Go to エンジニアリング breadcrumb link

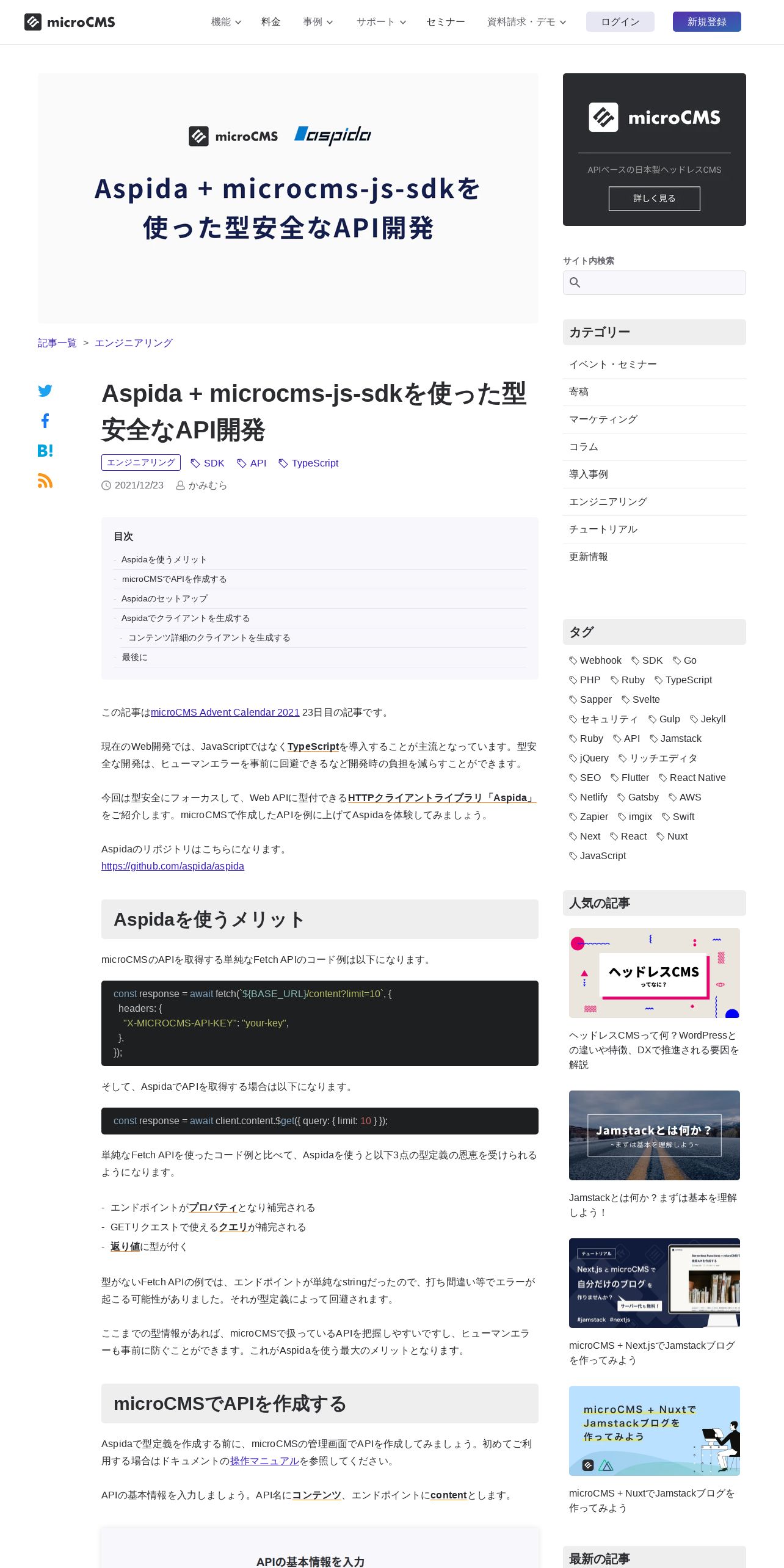click(134, 343)
